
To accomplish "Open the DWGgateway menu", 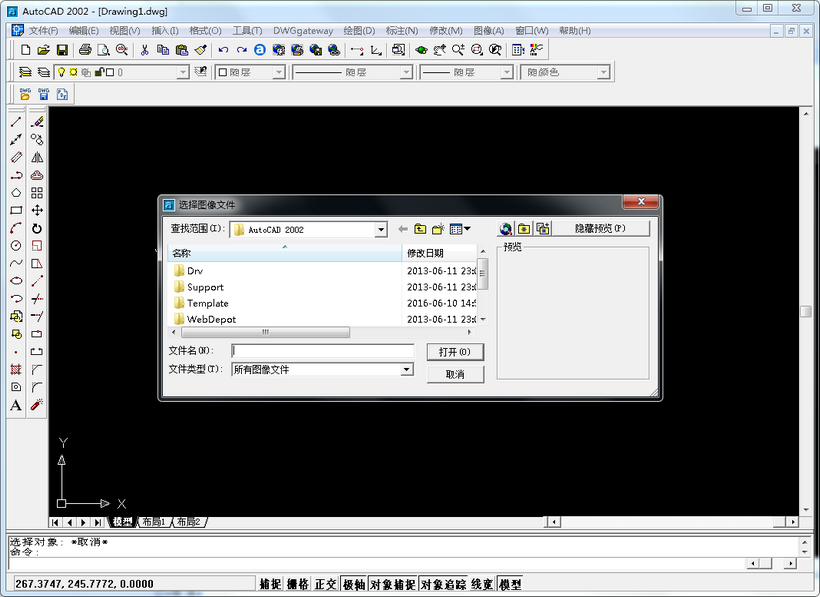I will pyautogui.click(x=303, y=31).
